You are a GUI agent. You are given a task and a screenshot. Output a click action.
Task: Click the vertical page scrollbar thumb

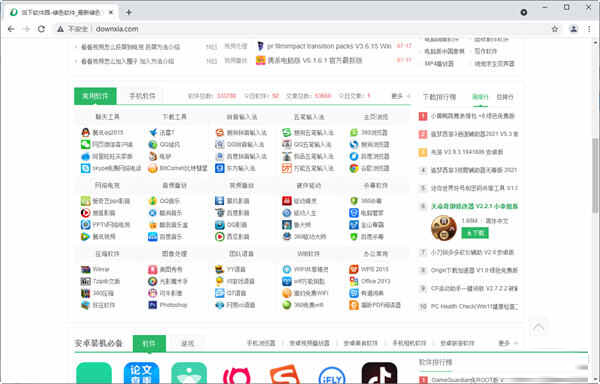coord(595,175)
